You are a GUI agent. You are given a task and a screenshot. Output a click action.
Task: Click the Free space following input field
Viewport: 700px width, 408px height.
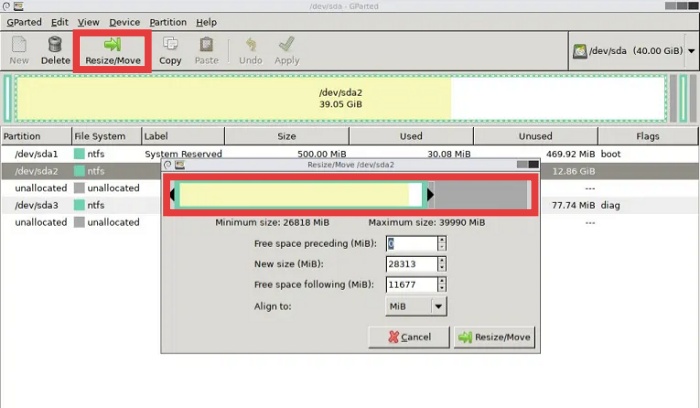(411, 284)
